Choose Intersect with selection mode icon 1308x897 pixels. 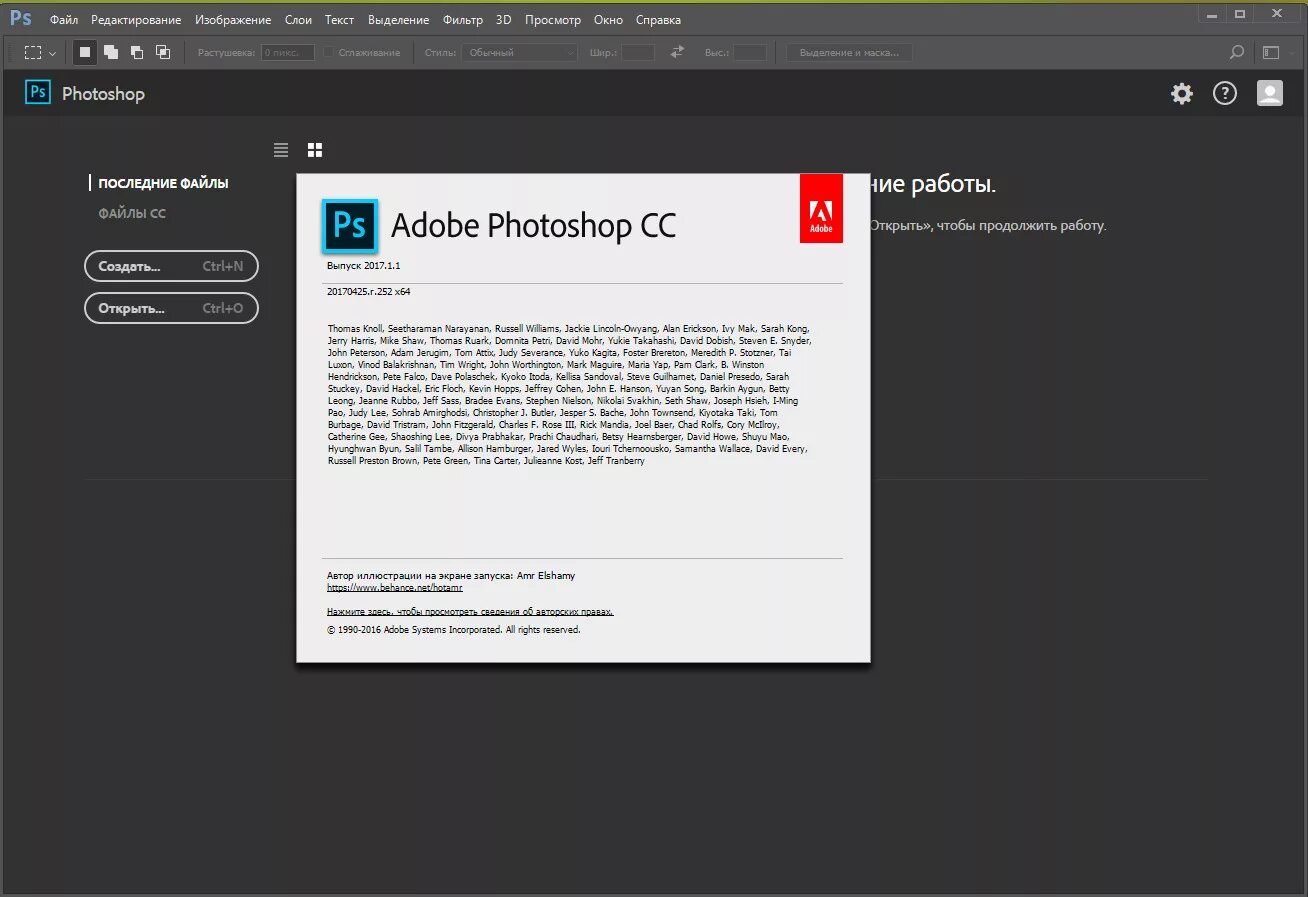click(163, 52)
